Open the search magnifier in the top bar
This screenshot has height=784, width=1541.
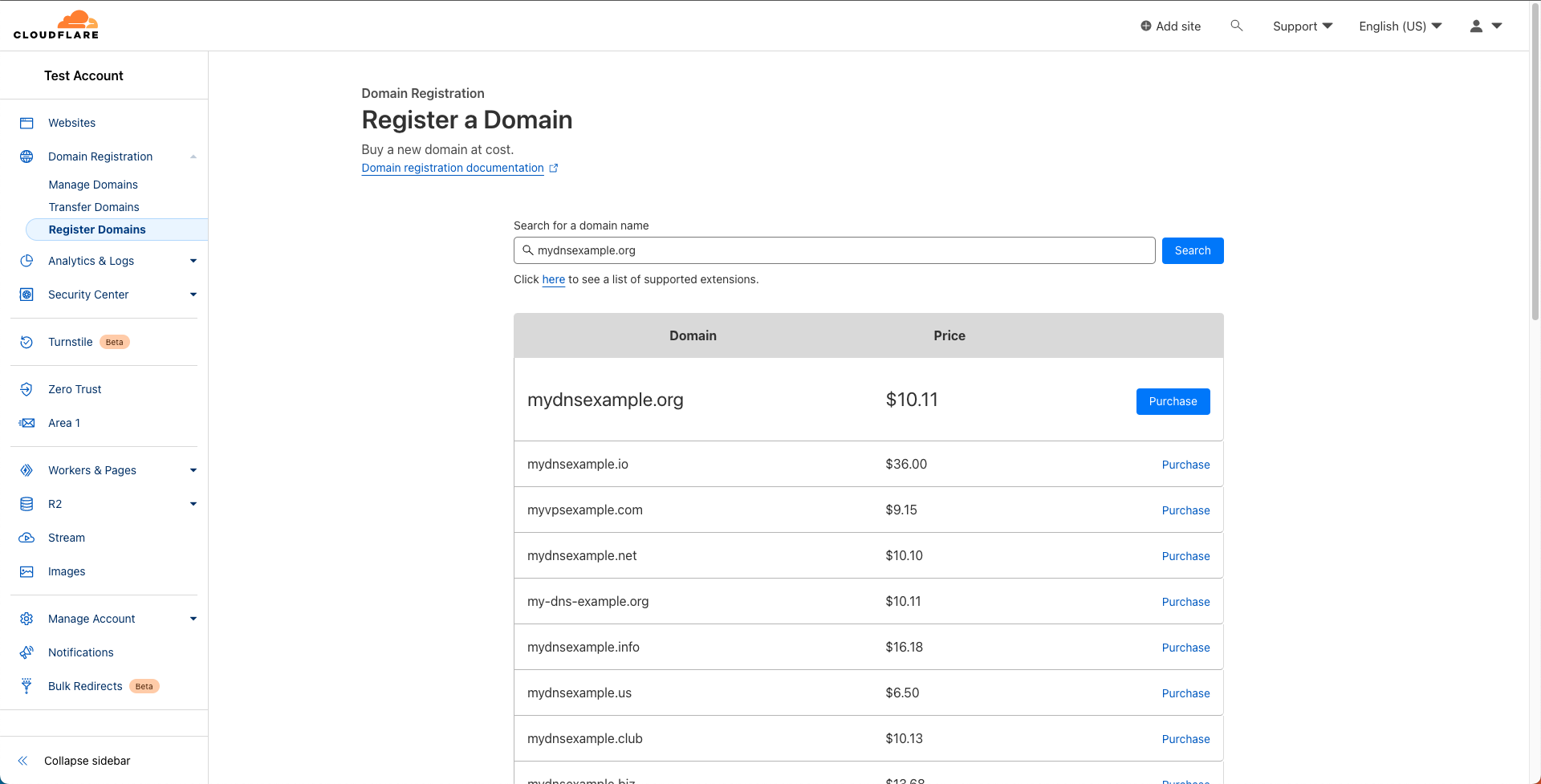tap(1237, 25)
